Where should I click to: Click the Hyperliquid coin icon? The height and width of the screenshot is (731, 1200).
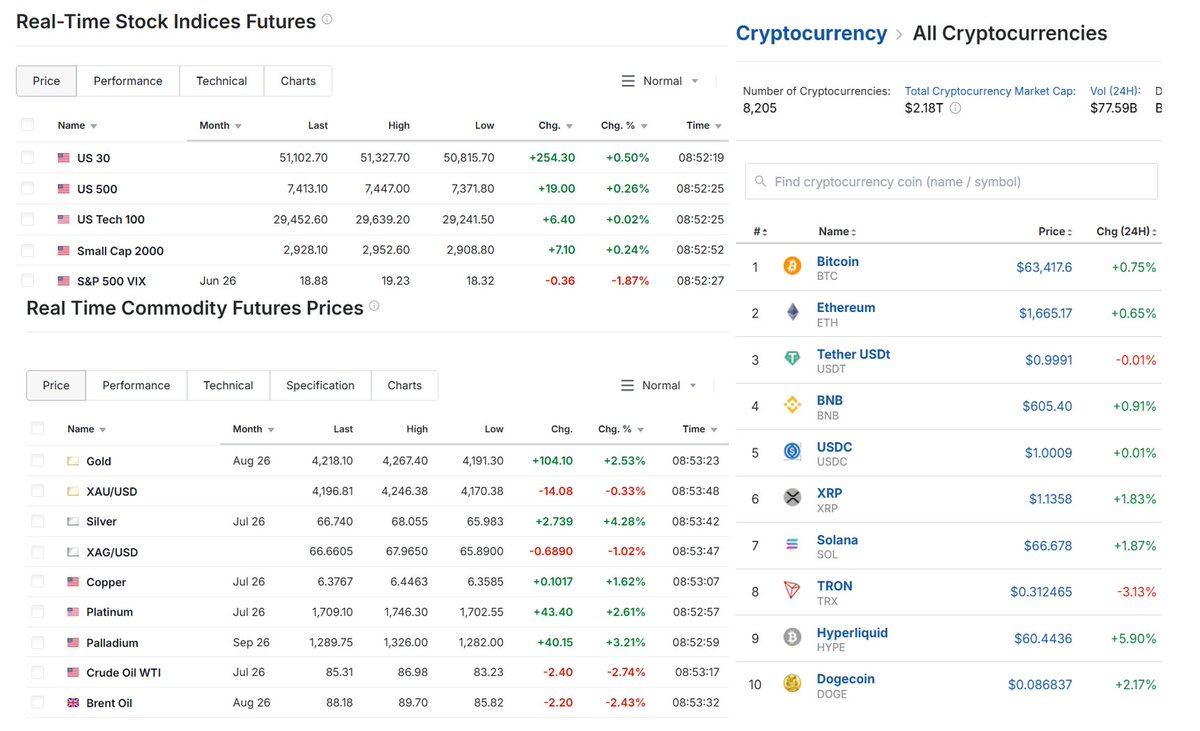pyautogui.click(x=793, y=638)
